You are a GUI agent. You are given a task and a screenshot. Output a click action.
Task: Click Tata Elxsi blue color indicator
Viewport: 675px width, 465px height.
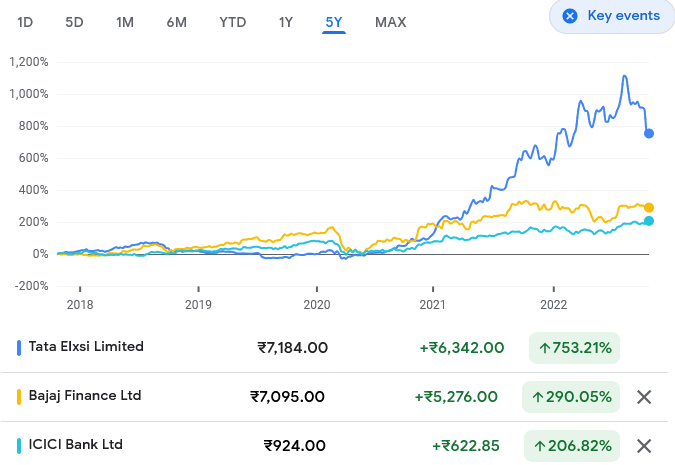(20, 347)
